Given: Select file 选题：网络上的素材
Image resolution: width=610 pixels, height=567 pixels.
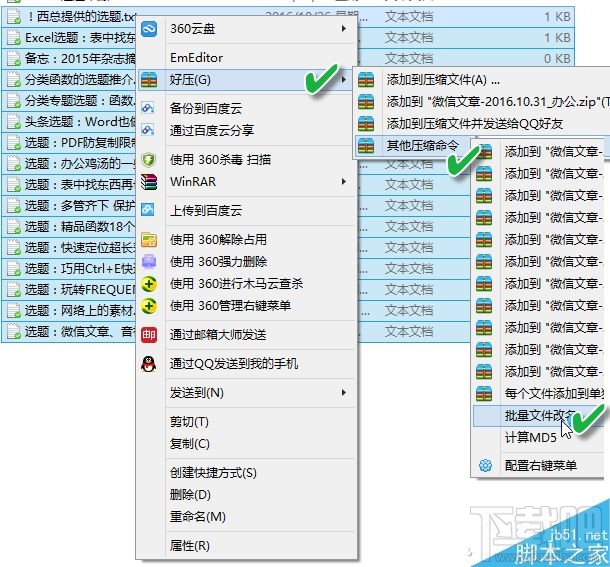Looking at the screenshot, I should (80, 311).
